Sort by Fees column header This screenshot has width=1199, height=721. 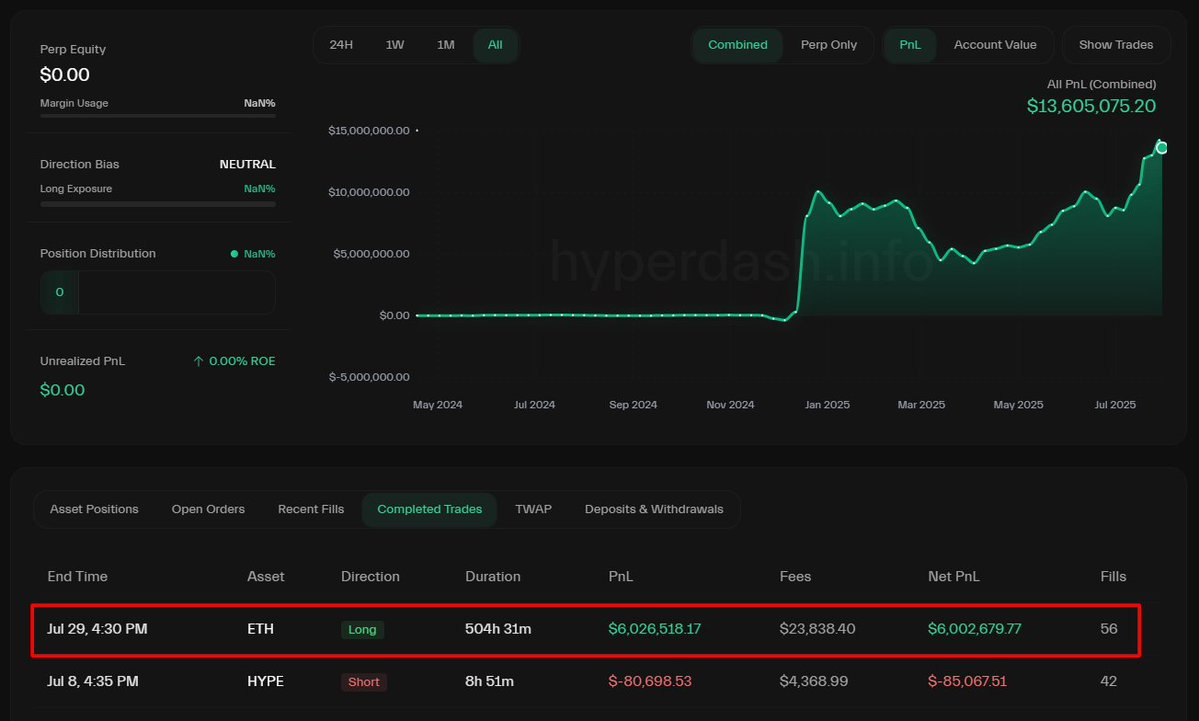click(795, 576)
